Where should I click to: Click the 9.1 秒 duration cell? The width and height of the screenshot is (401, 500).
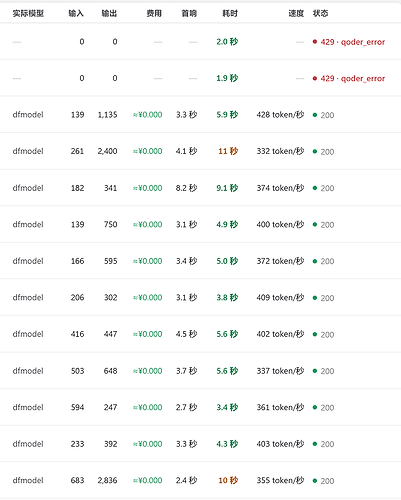tap(227, 188)
